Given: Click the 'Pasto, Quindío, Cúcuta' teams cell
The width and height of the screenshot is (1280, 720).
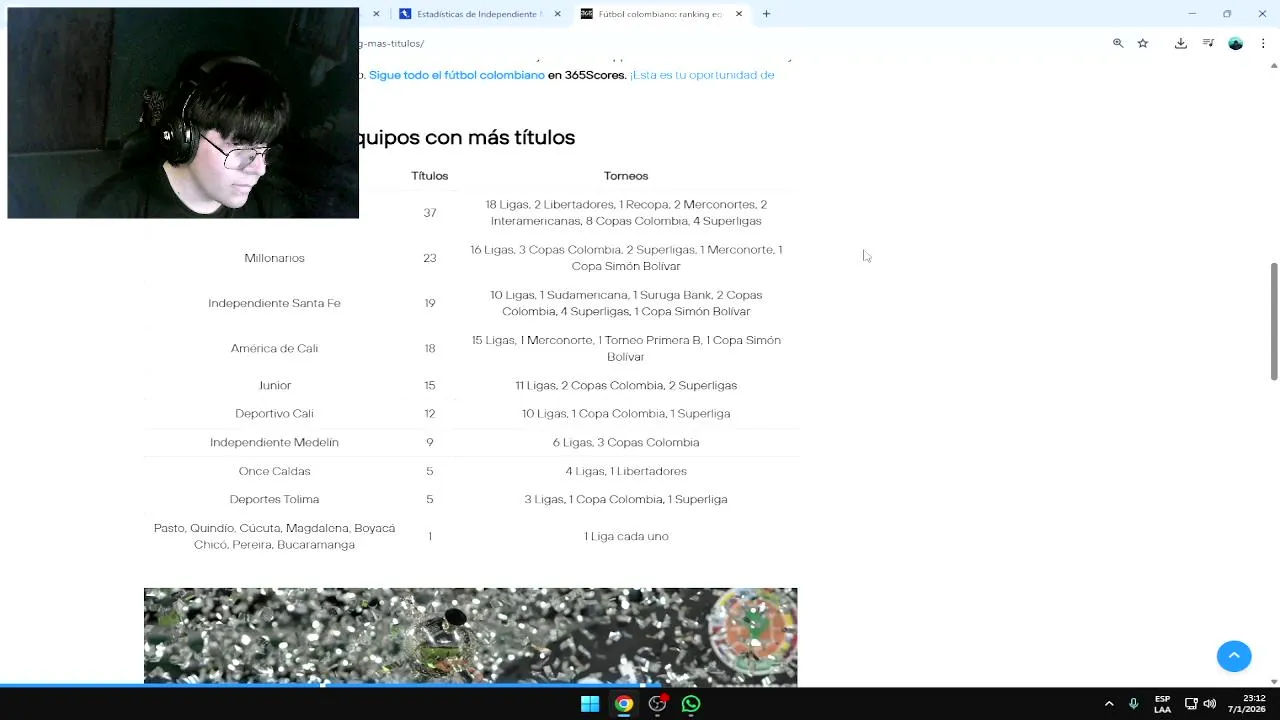Looking at the screenshot, I should pyautogui.click(x=274, y=536).
